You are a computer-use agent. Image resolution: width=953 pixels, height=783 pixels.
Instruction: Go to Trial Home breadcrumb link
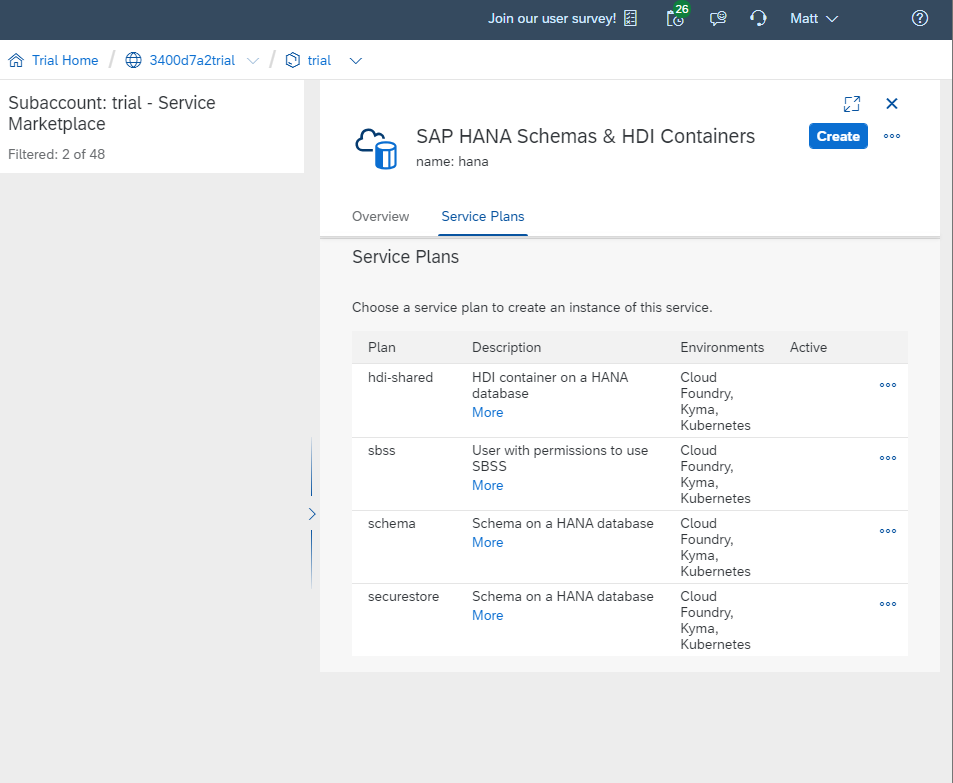coord(64,61)
